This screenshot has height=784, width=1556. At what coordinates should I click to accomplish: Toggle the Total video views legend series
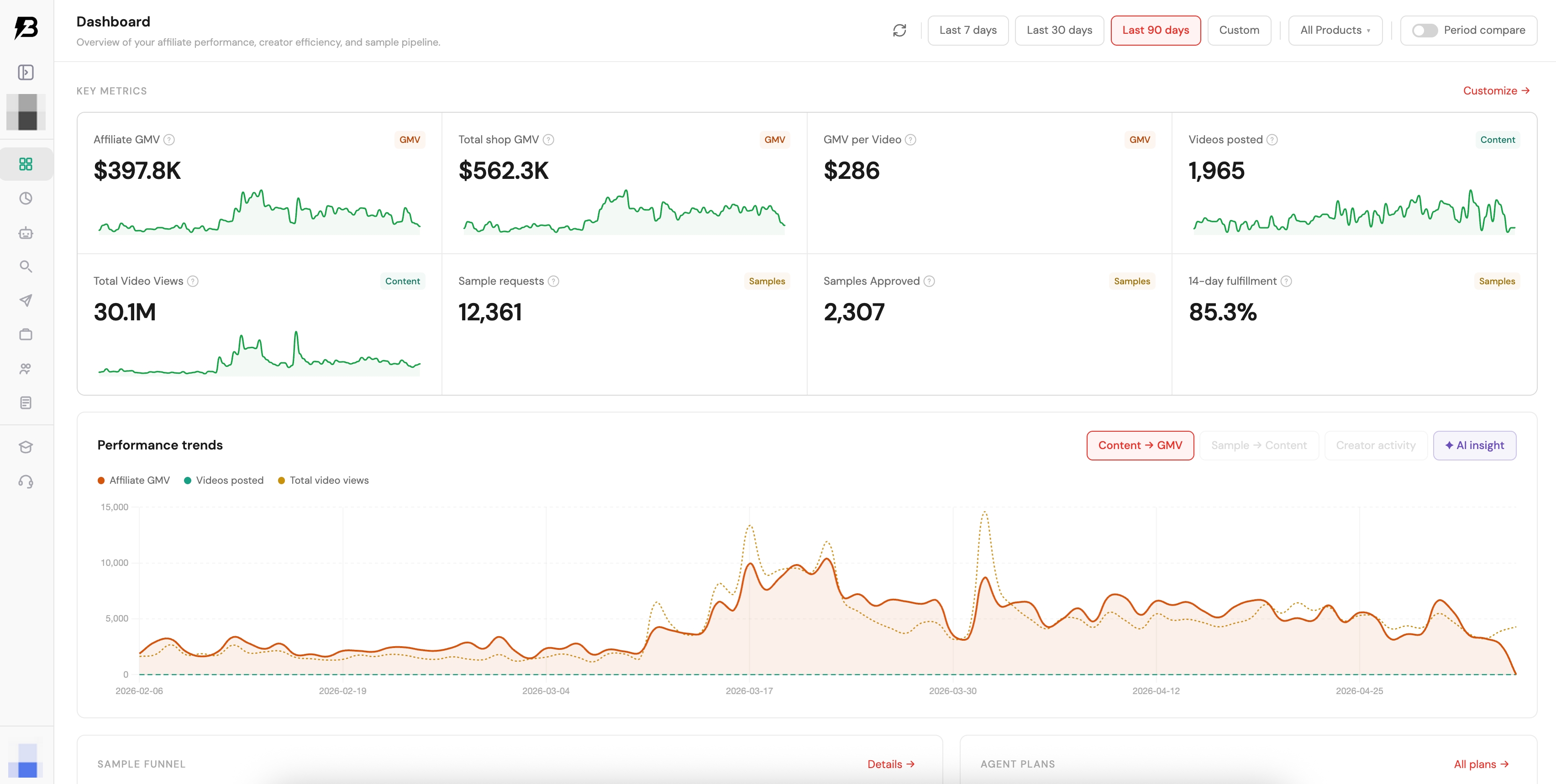coord(323,481)
